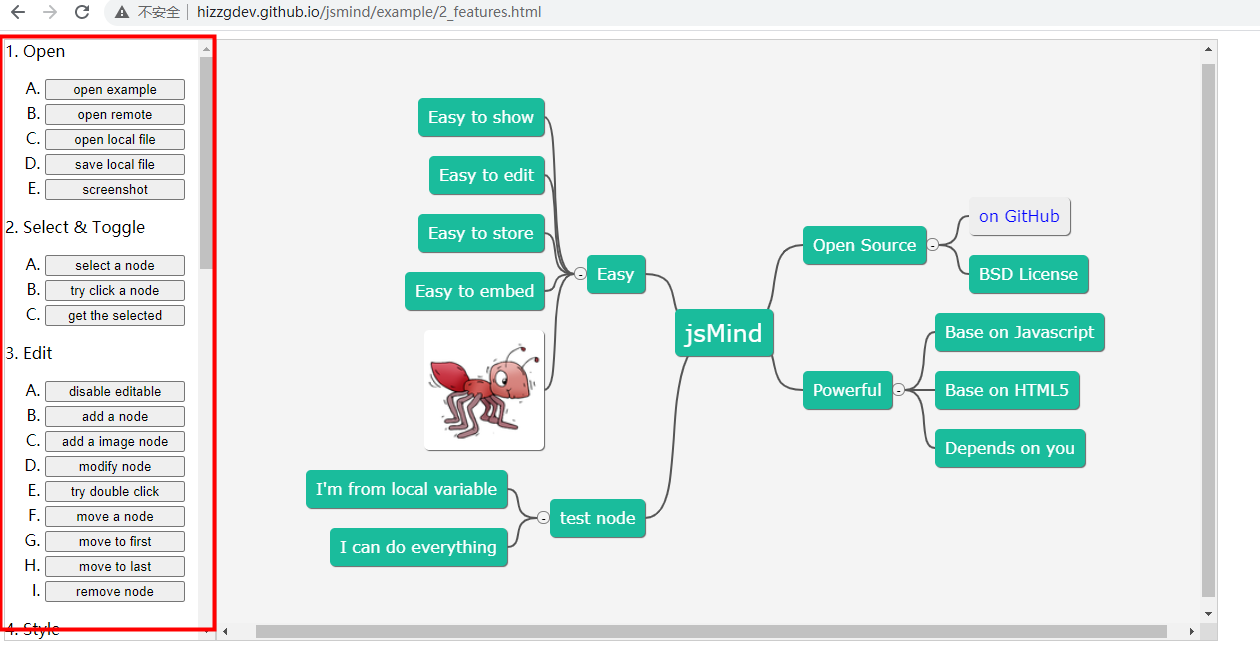Click the horizontal scrollbar left arrow
This screenshot has height=661, width=1260.
[225, 631]
